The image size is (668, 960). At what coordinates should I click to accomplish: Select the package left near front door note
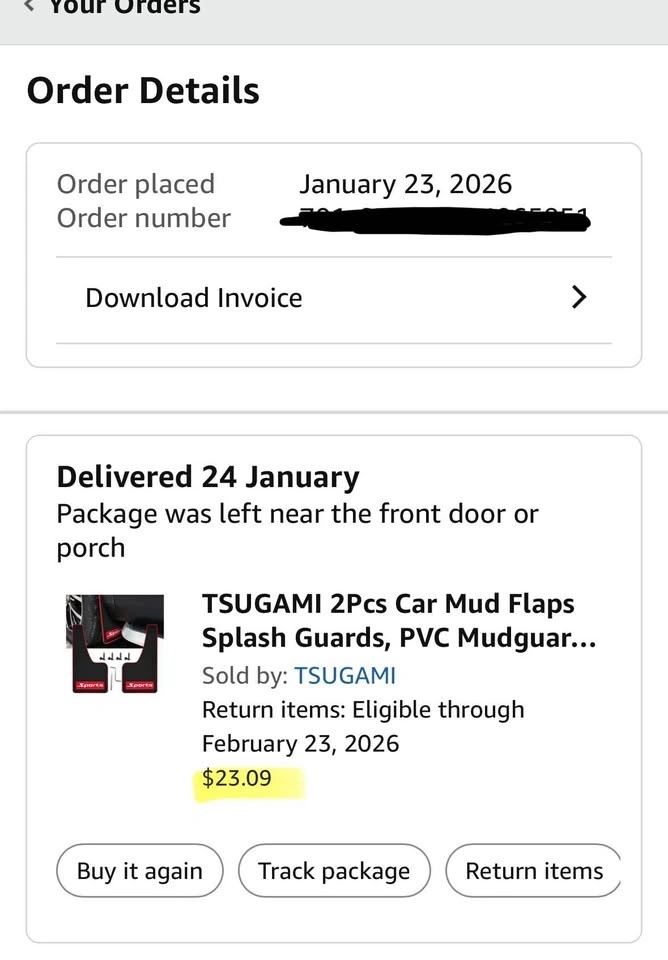[x=297, y=531]
